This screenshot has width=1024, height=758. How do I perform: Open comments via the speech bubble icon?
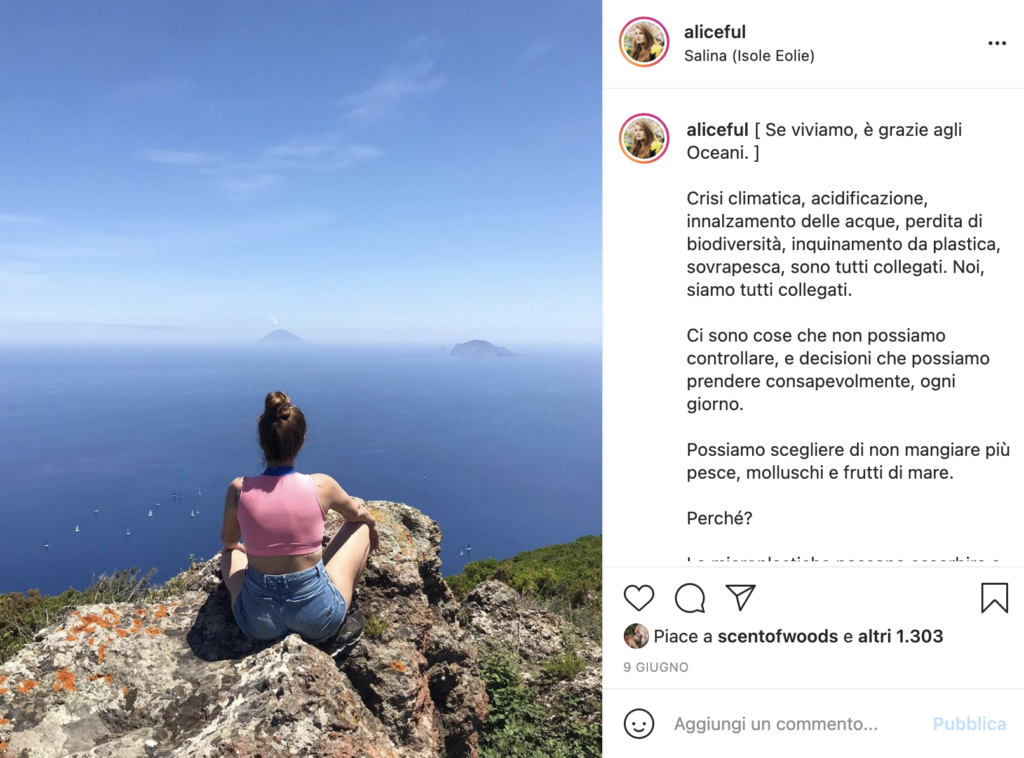click(690, 598)
